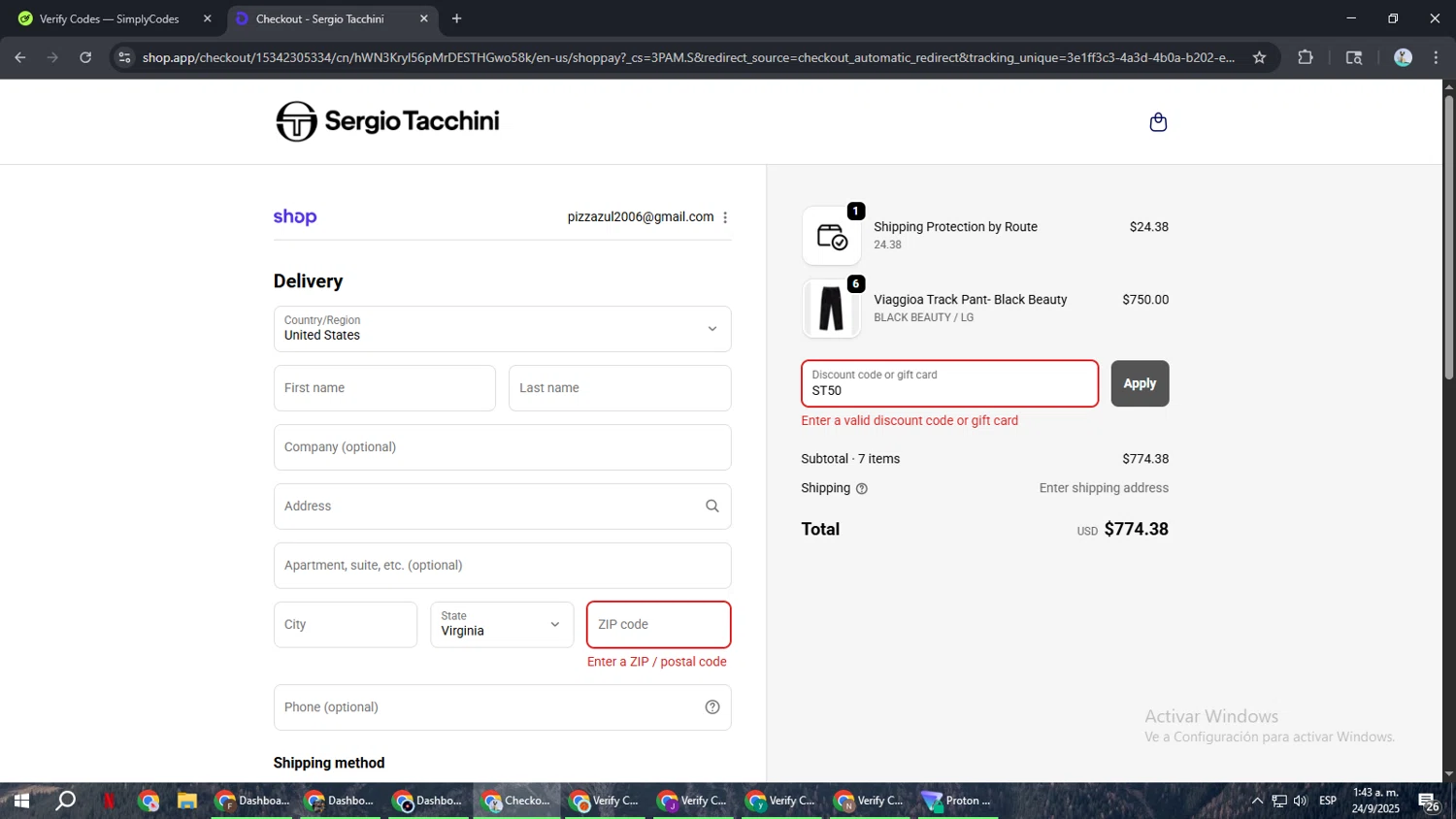Click the City input field
Screen dimensions: 1456x819
click(x=346, y=625)
